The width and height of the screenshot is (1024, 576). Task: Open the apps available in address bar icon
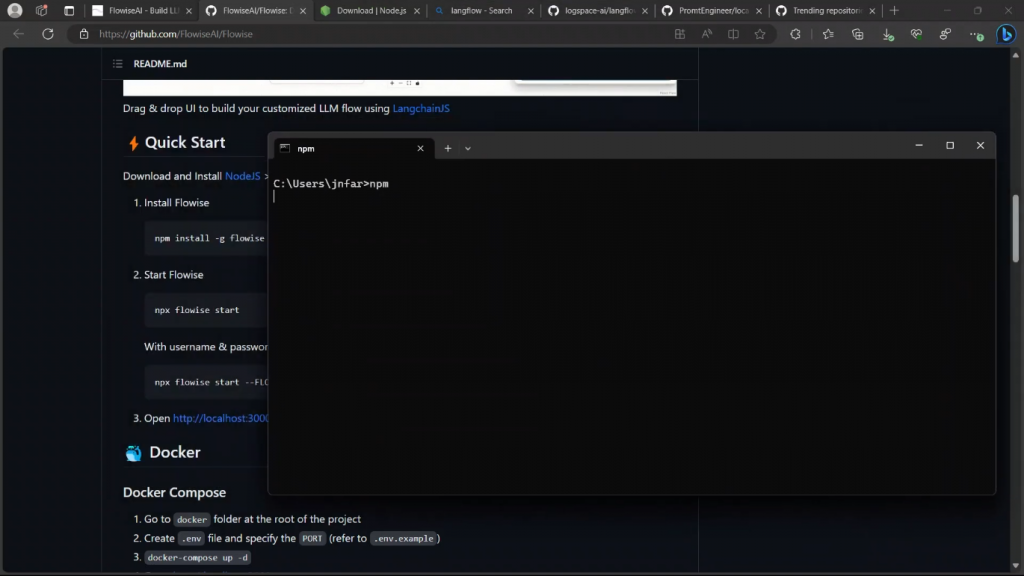coord(680,34)
